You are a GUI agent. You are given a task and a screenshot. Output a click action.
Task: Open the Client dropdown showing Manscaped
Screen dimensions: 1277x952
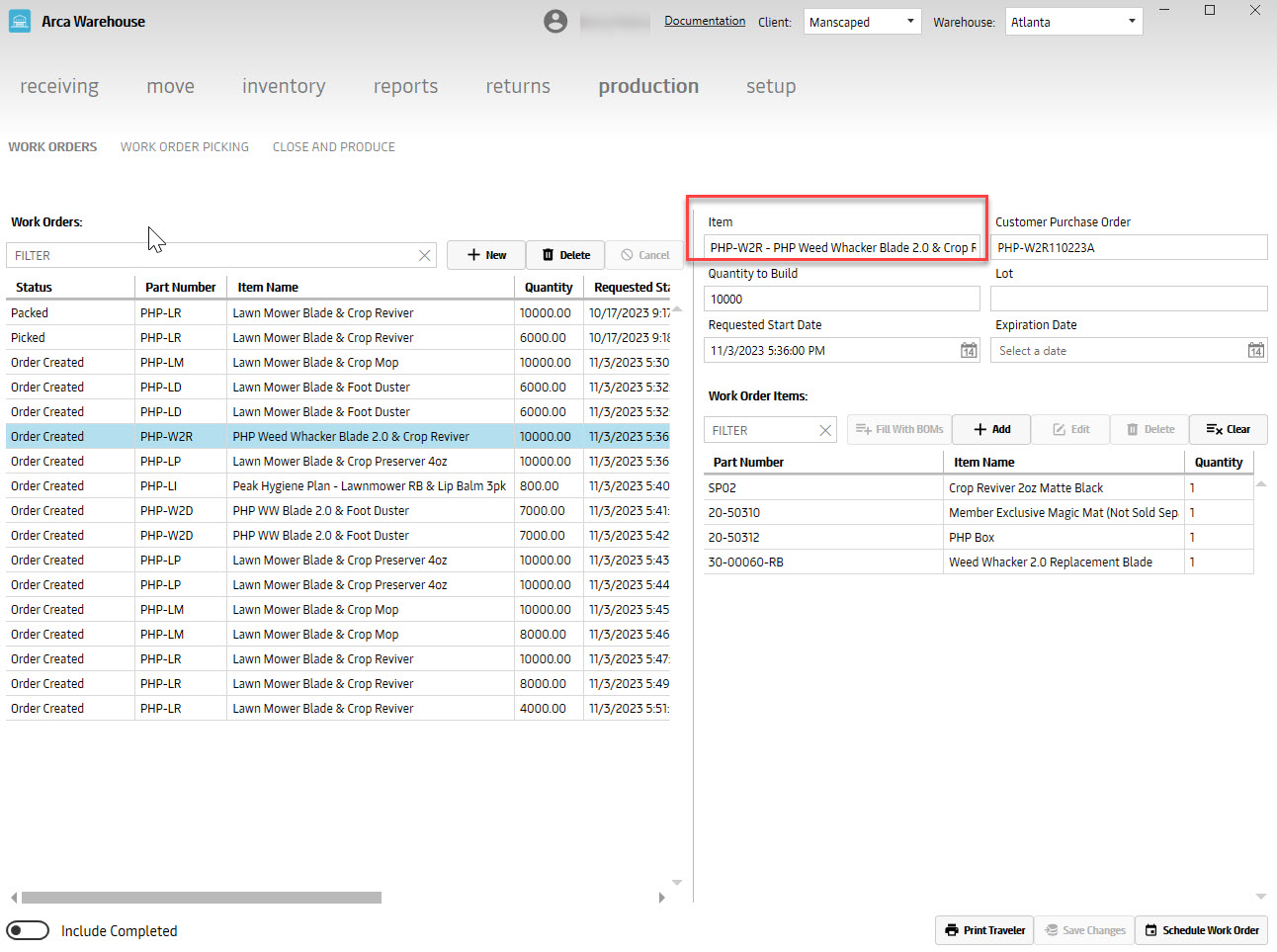pos(862,22)
